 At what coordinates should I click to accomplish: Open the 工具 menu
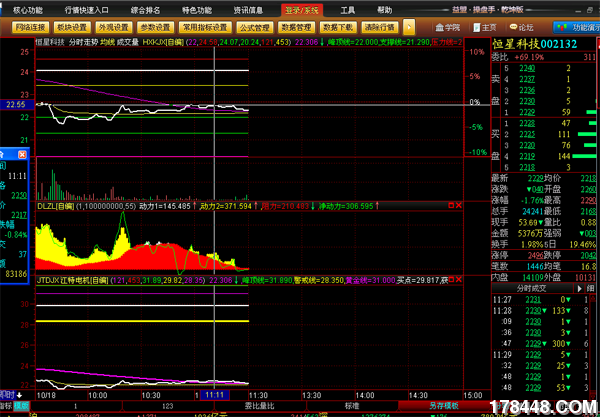[x=347, y=10]
